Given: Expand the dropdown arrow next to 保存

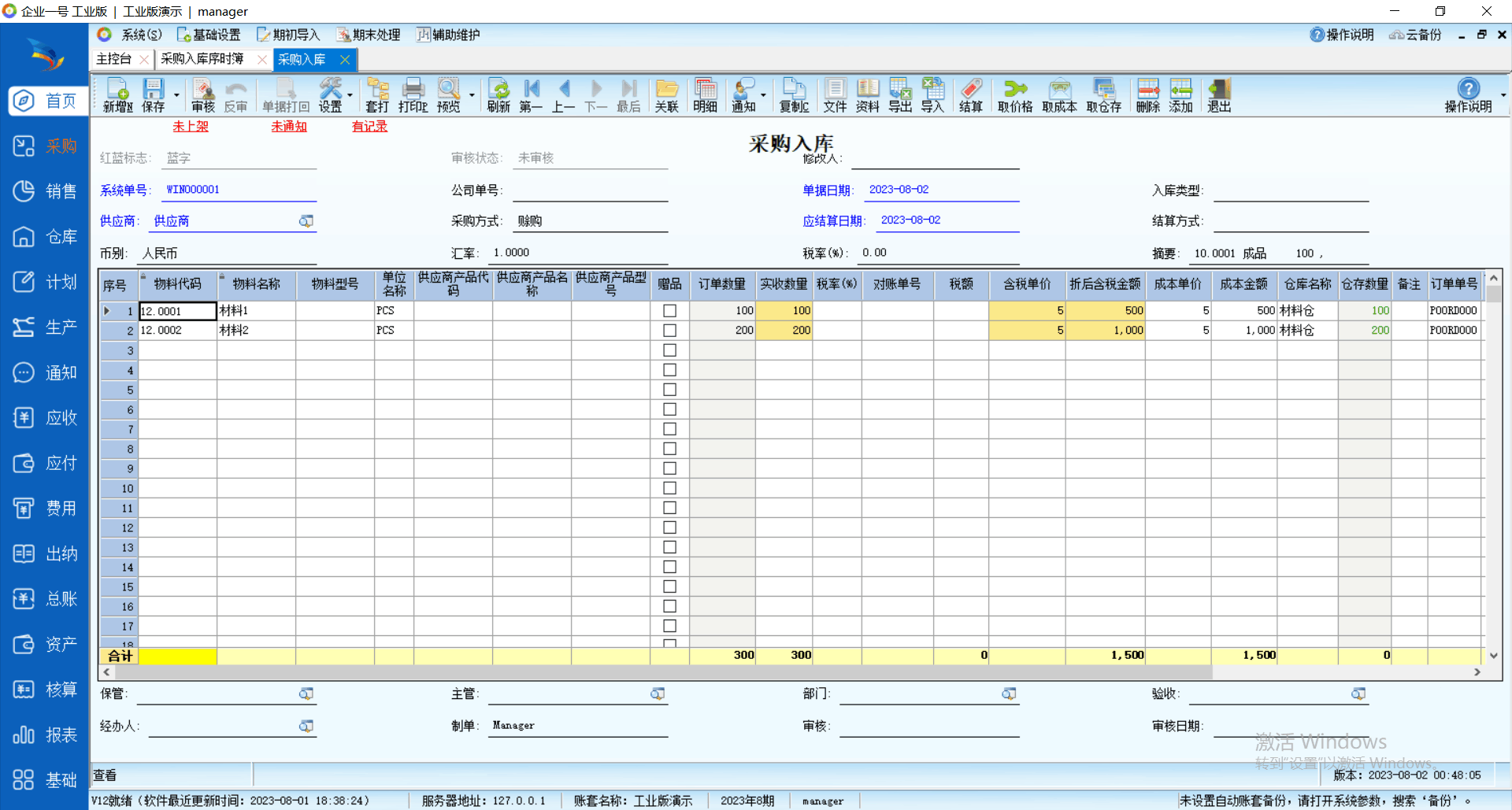Looking at the screenshot, I should click(x=176, y=95).
